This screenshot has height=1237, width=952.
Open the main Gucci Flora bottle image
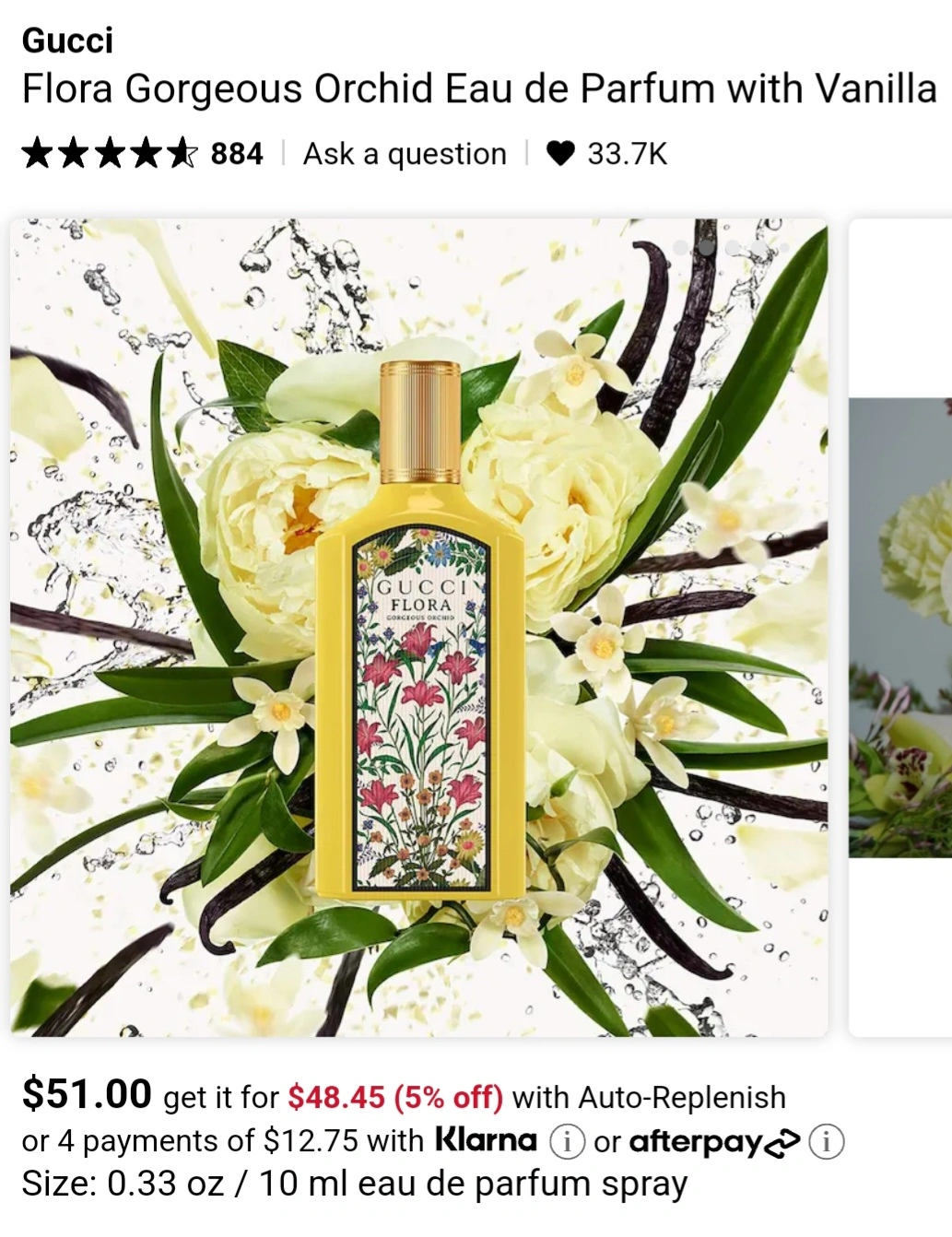pyautogui.click(x=419, y=628)
